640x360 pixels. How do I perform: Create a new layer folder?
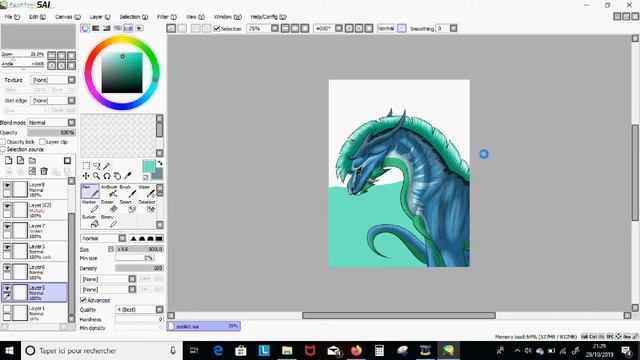[32, 160]
